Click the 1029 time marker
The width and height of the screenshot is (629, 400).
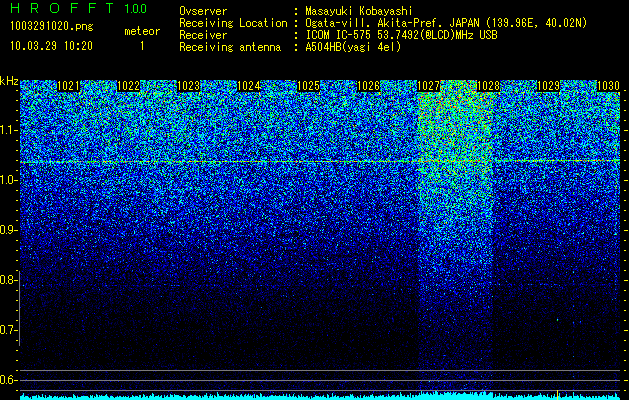[548, 86]
